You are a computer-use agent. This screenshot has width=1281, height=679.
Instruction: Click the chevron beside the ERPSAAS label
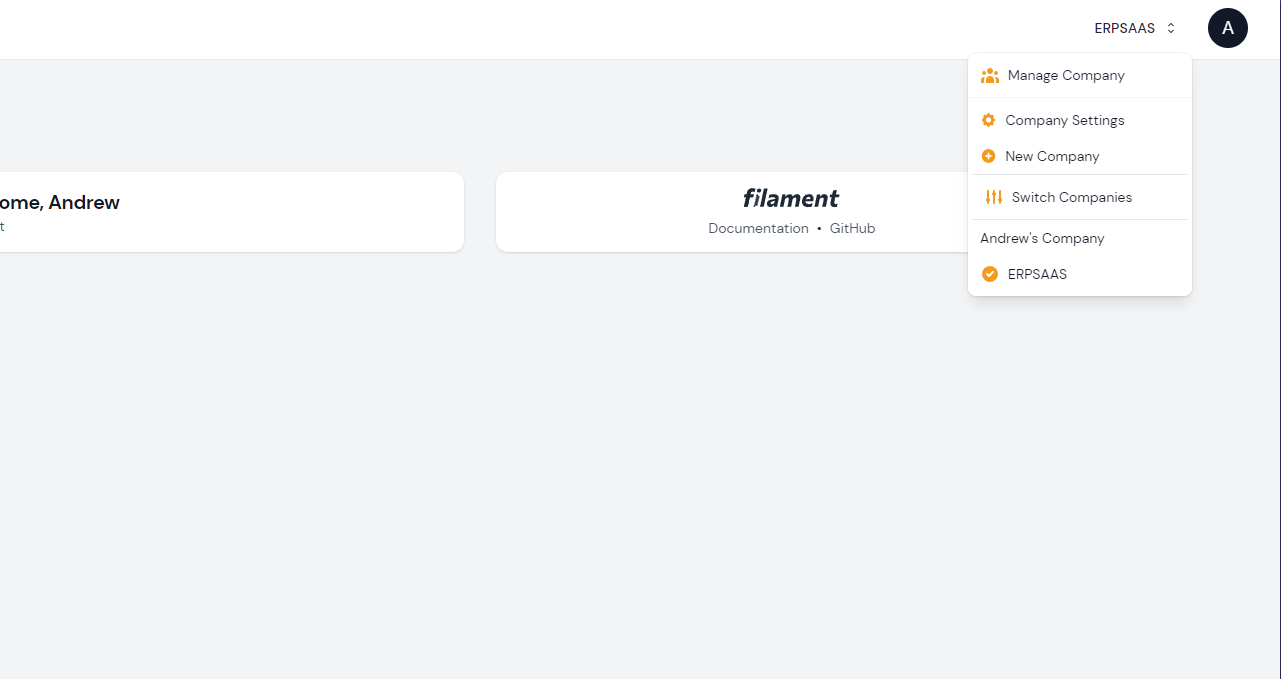pyautogui.click(x=1171, y=28)
